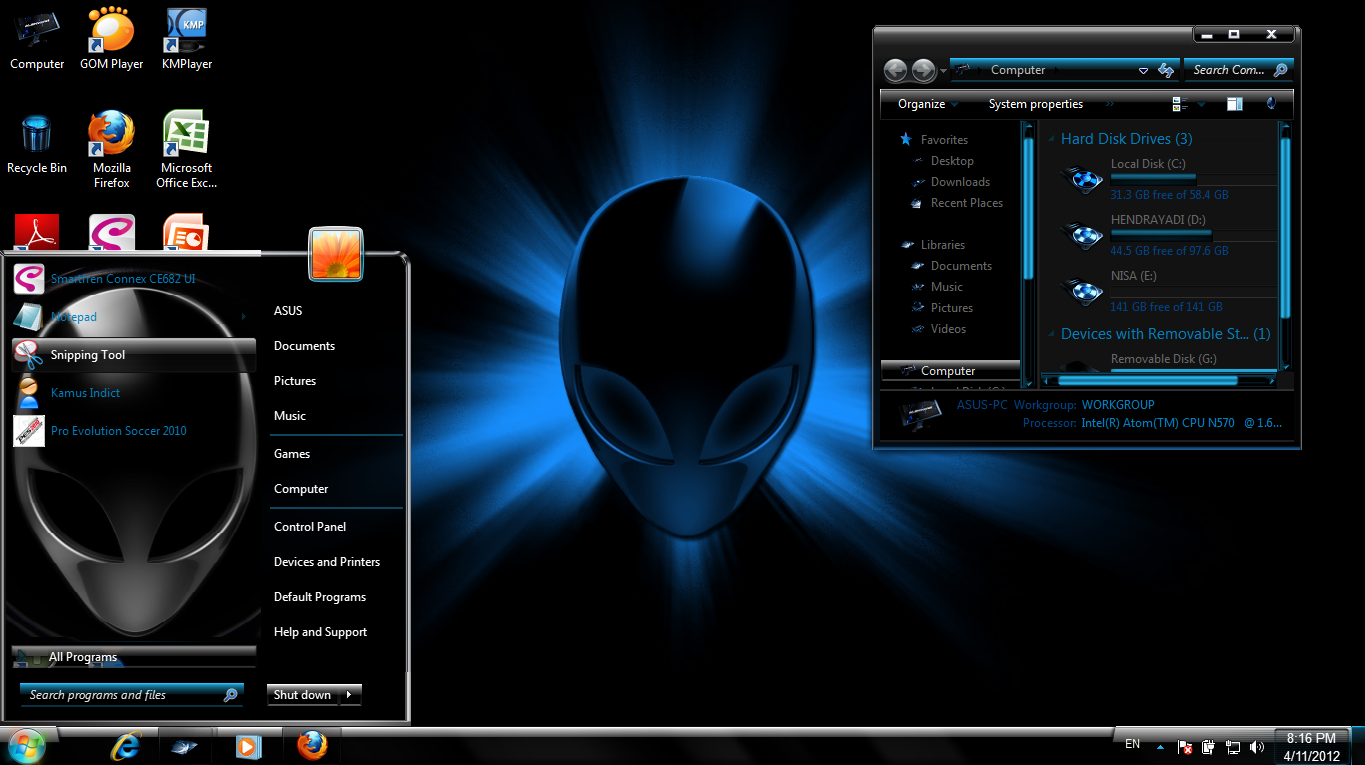Toggle the preview pane in Explorer
1365x765 pixels.
point(1235,104)
